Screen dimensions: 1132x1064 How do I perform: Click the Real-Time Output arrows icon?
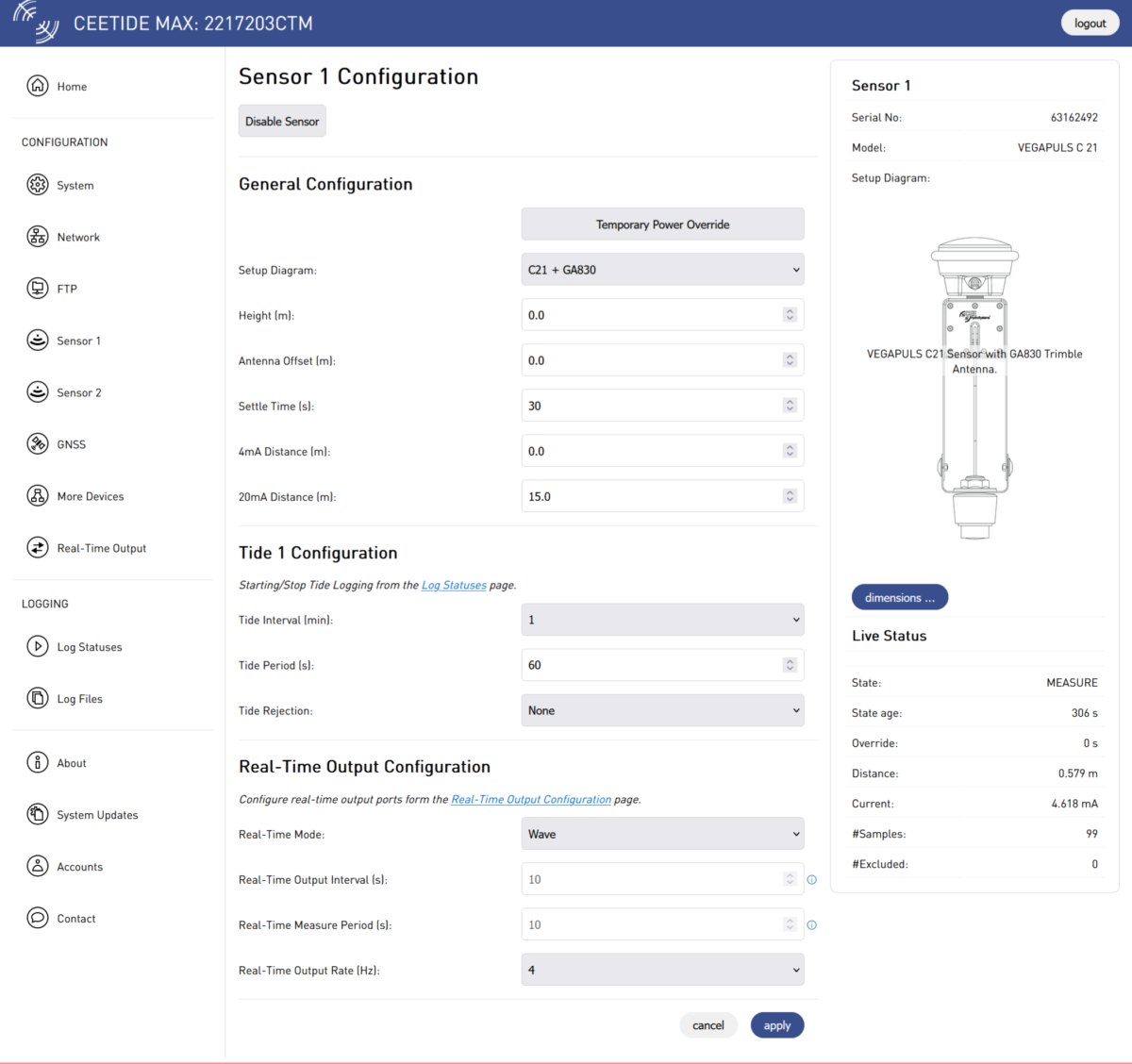[38, 548]
